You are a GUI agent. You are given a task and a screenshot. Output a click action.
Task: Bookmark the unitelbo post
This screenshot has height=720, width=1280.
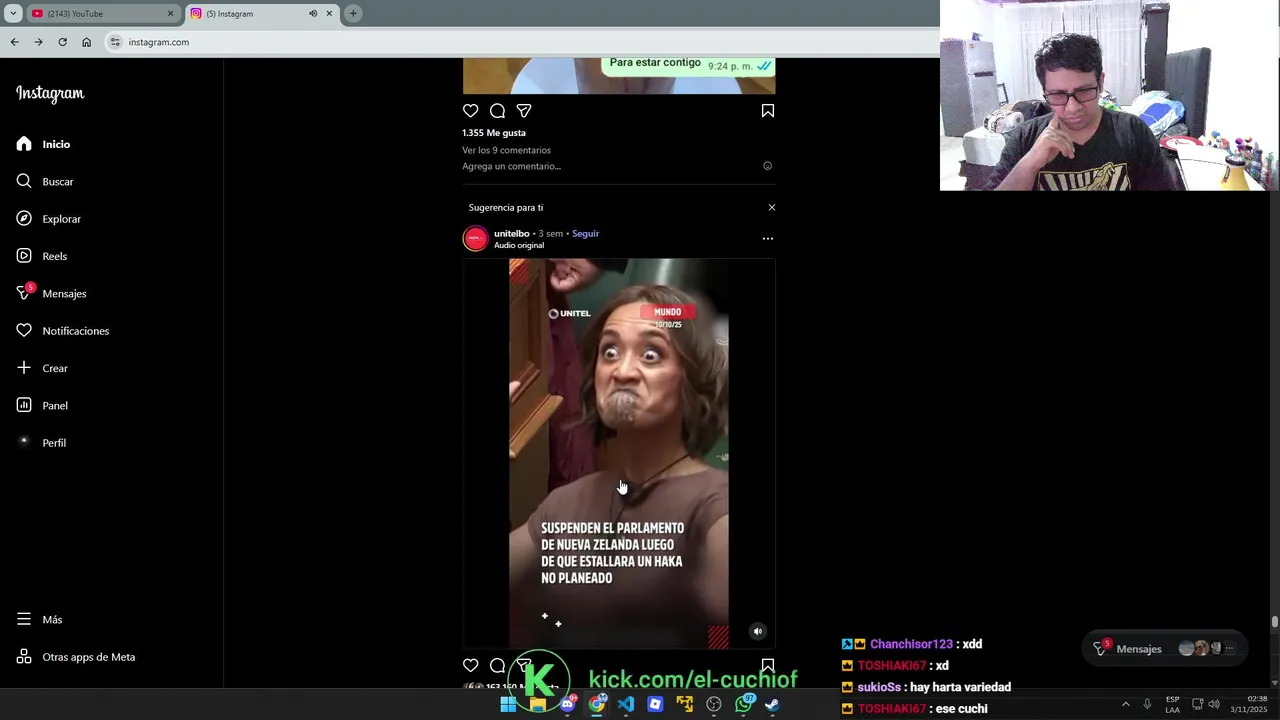click(x=768, y=666)
